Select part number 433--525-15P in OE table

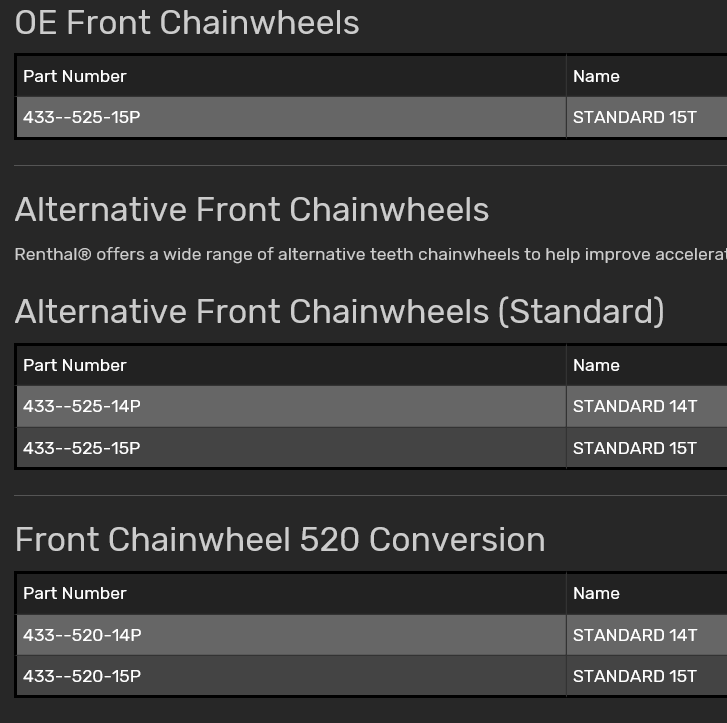point(82,117)
